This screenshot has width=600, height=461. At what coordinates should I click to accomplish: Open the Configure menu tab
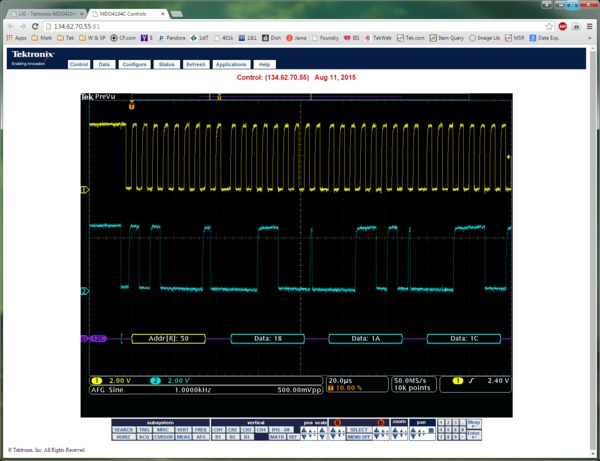[x=134, y=64]
